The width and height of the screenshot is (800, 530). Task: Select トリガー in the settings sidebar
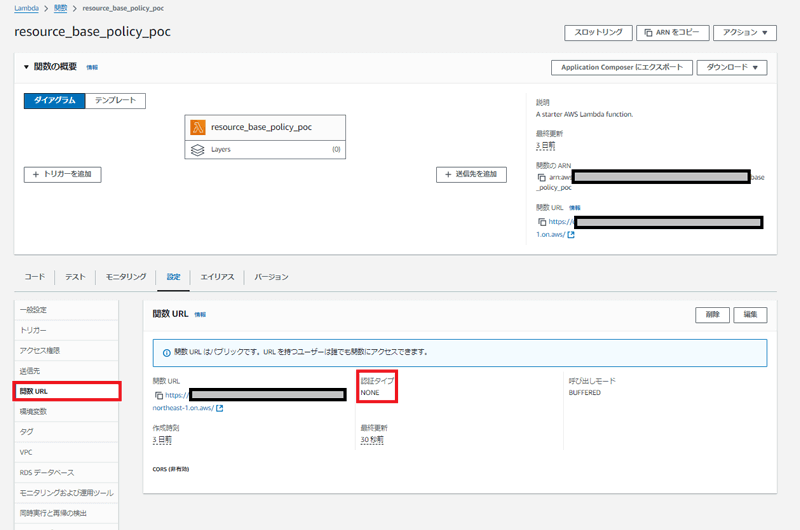point(66,331)
